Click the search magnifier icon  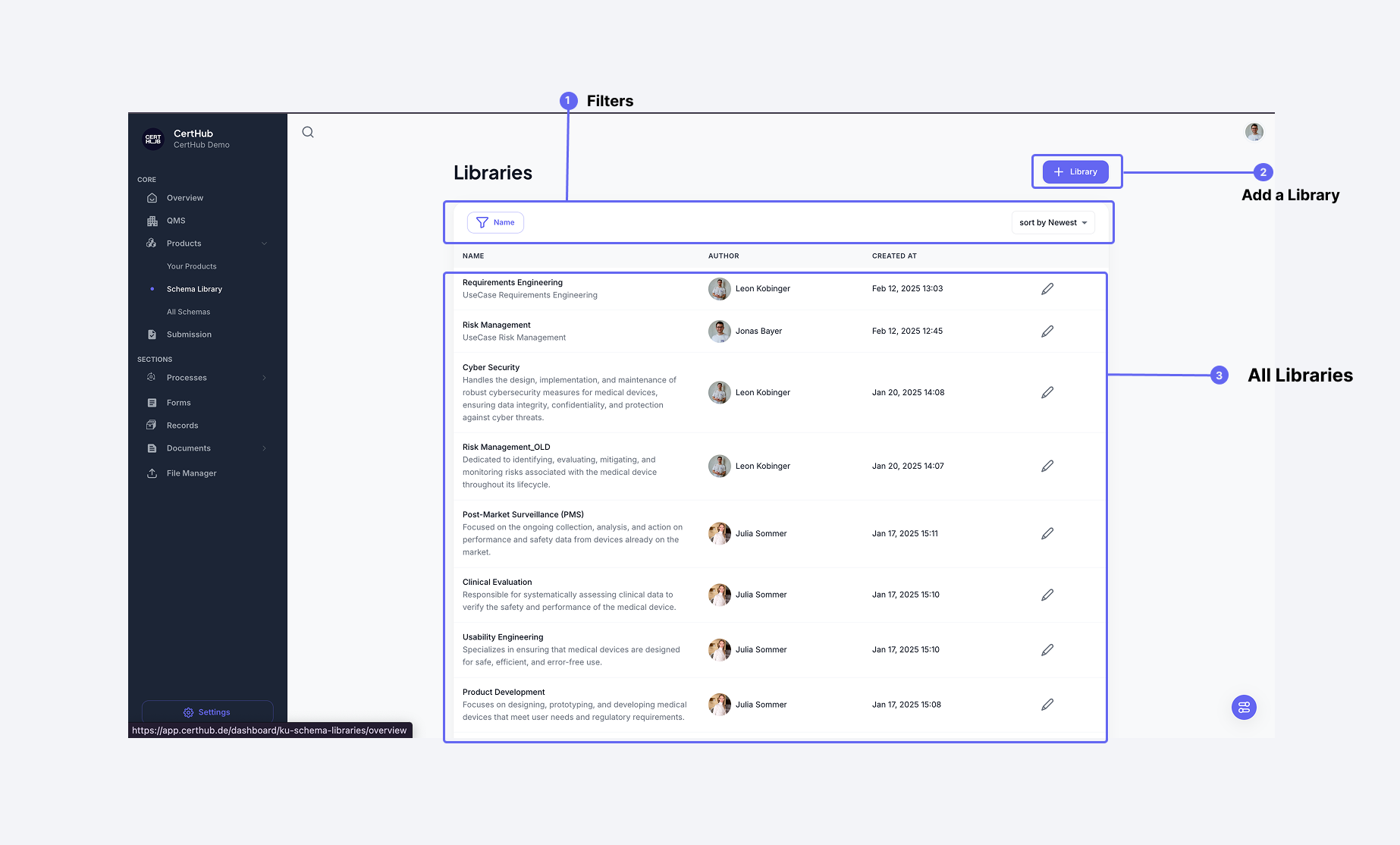pos(308,132)
